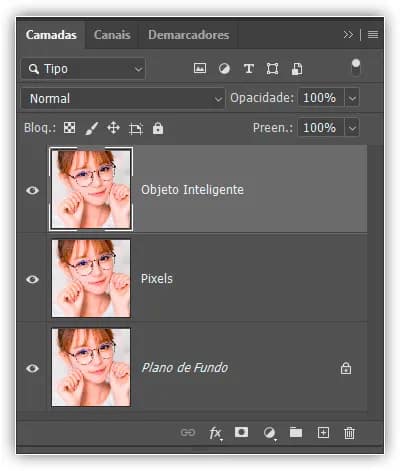Hide the Pixels layer
This screenshot has width=400, height=471.
[x=32, y=279]
